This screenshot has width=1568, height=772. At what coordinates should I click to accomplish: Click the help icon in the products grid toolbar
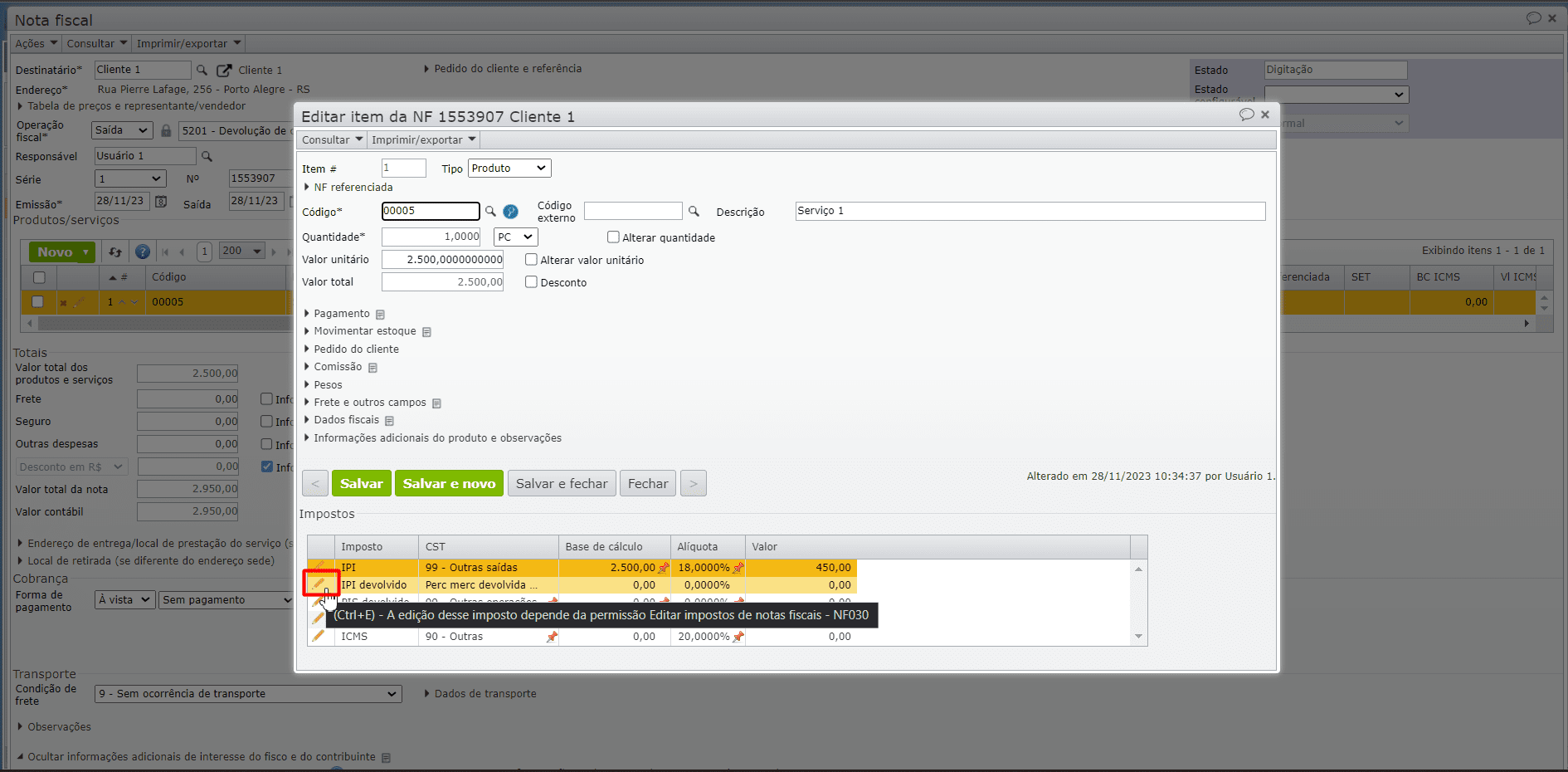[x=143, y=252]
